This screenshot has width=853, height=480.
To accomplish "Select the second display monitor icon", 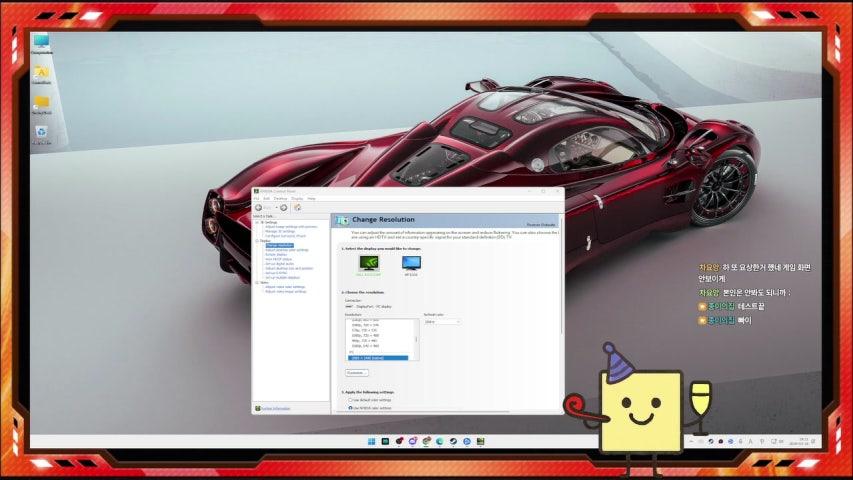I will pos(411,263).
